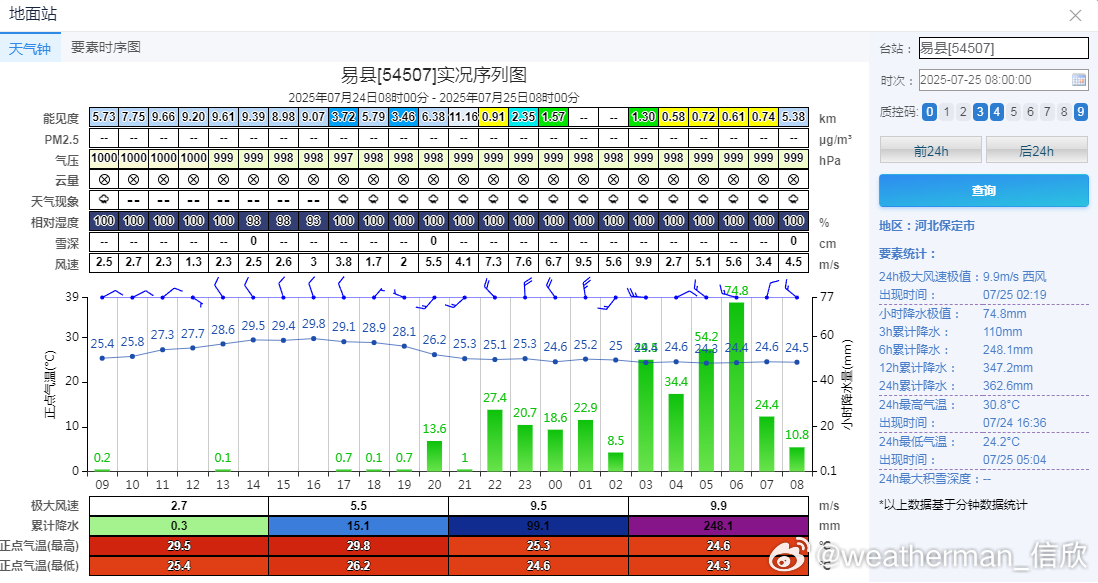This screenshot has height=583, width=1098.
Task: Click the 能见度 row label
Action: click(61, 118)
